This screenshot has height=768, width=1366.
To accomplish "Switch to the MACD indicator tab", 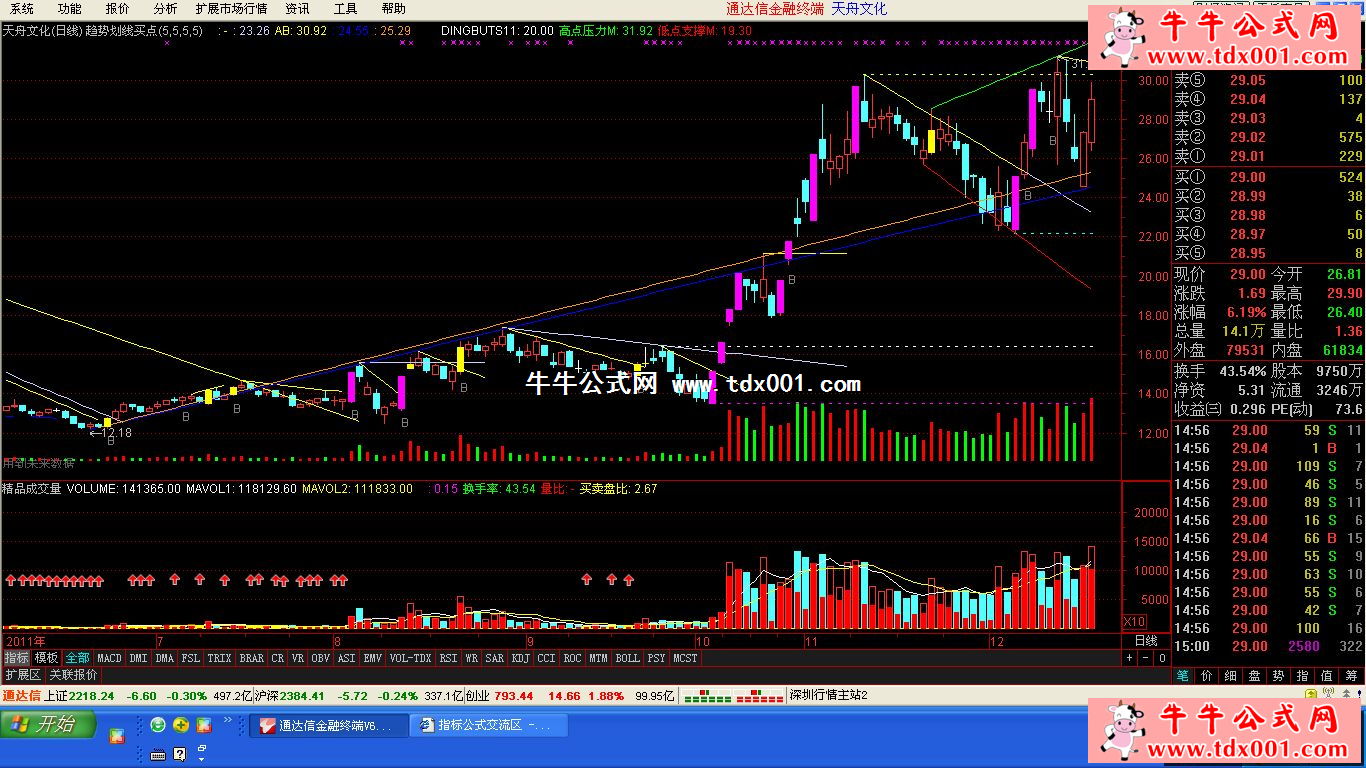I will coord(109,658).
